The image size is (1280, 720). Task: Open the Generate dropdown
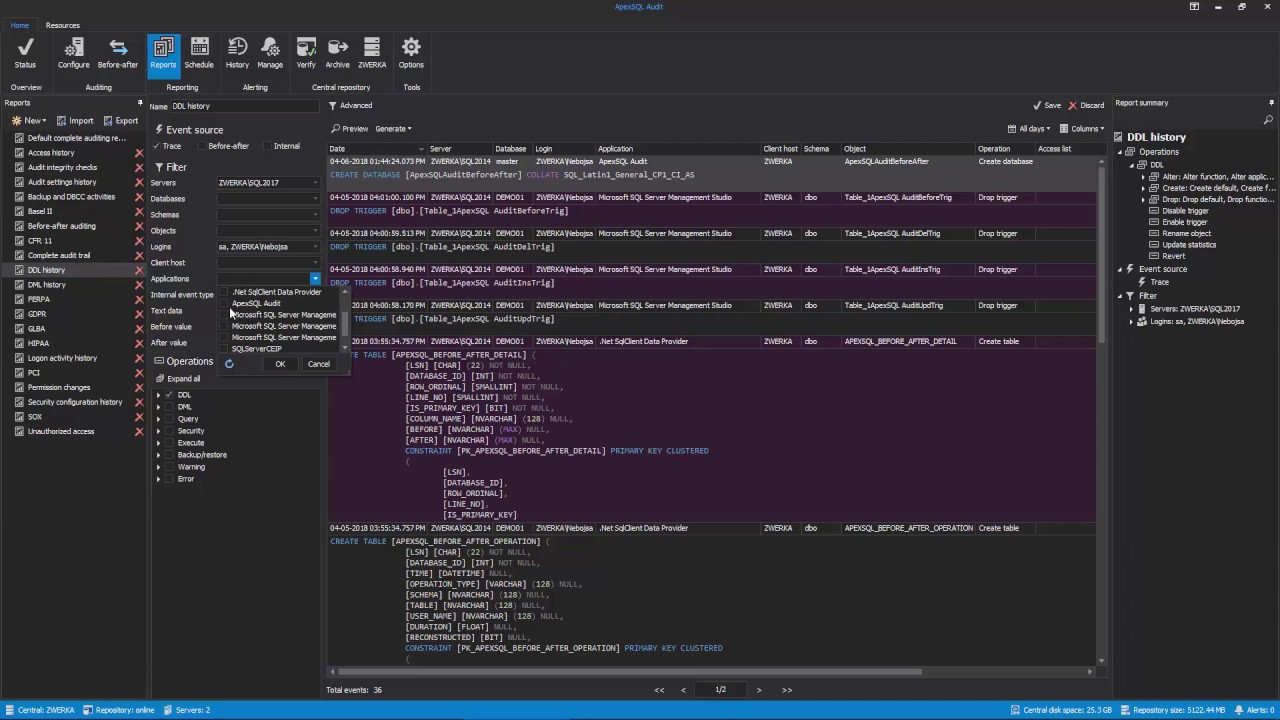[x=393, y=128]
